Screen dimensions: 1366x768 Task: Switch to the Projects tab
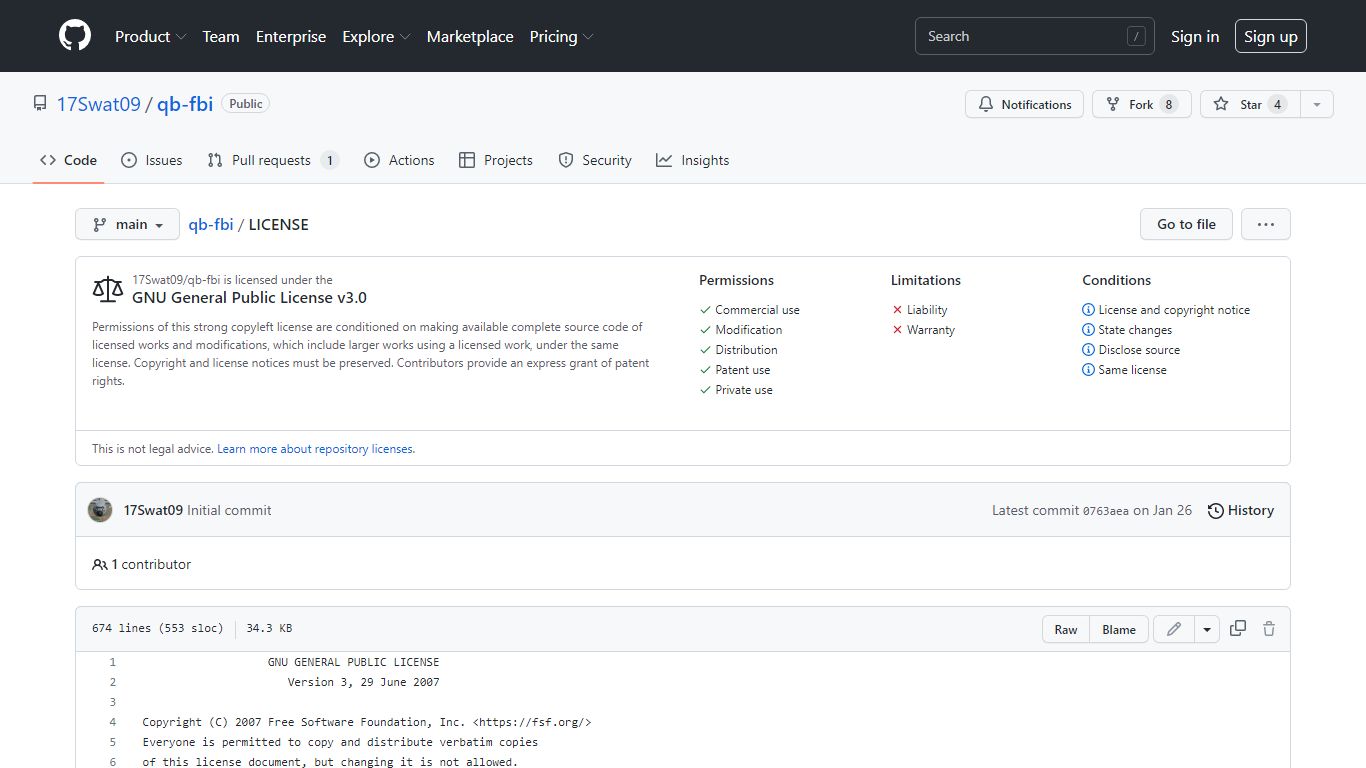(496, 160)
